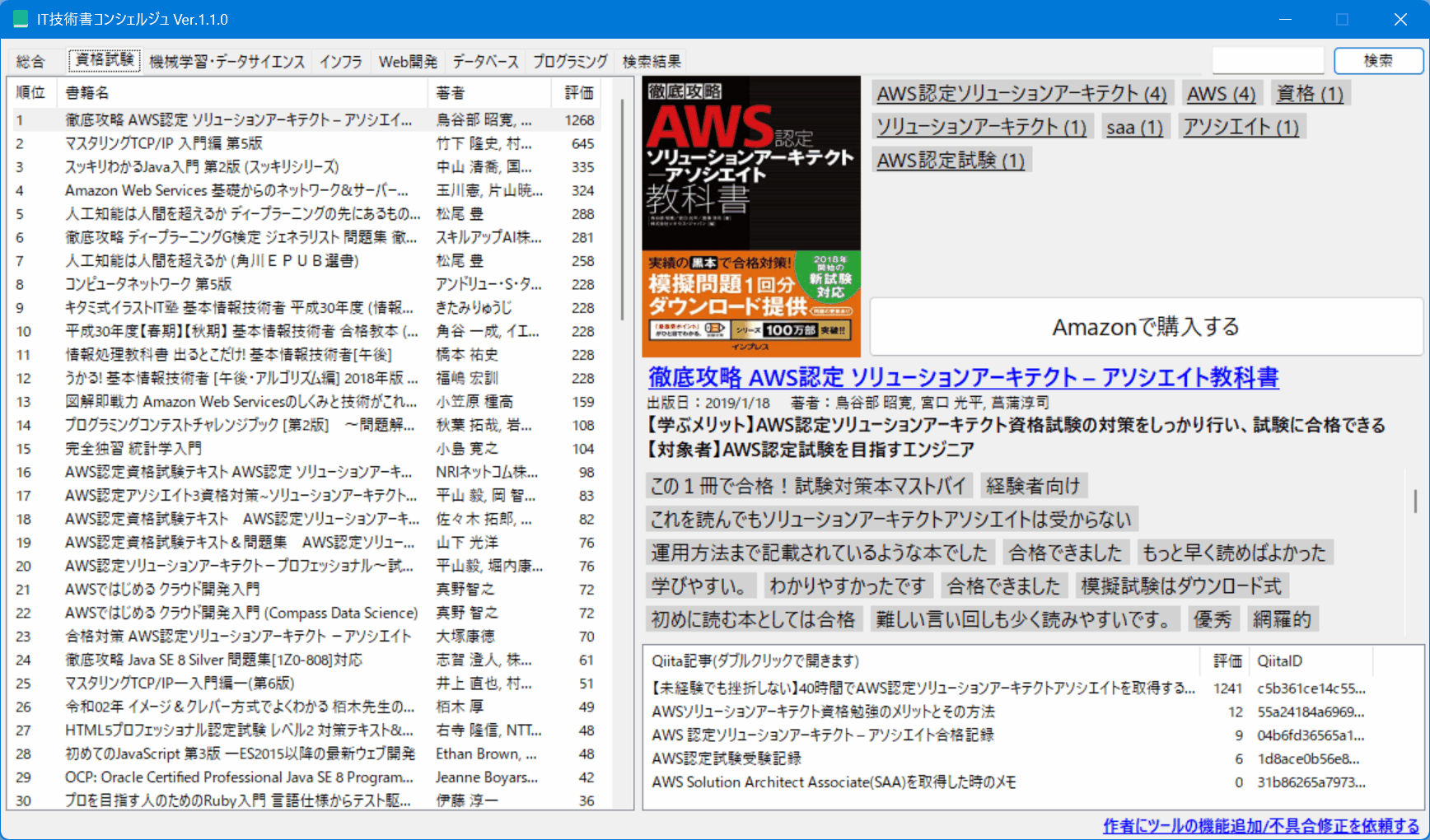Select スッキリわかるJava入門 第2版 row

pos(305,167)
